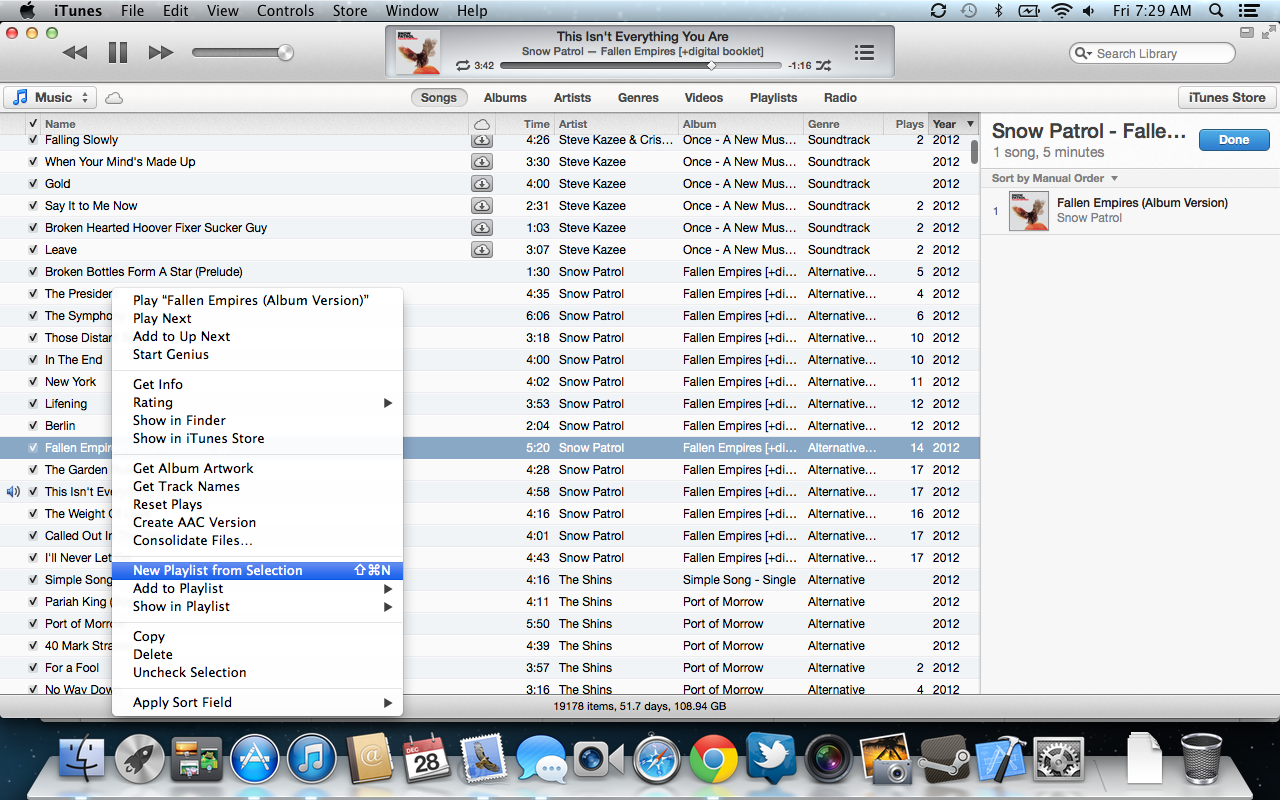Skip to the next track
Image resolution: width=1280 pixels, height=800 pixels.
click(161, 53)
